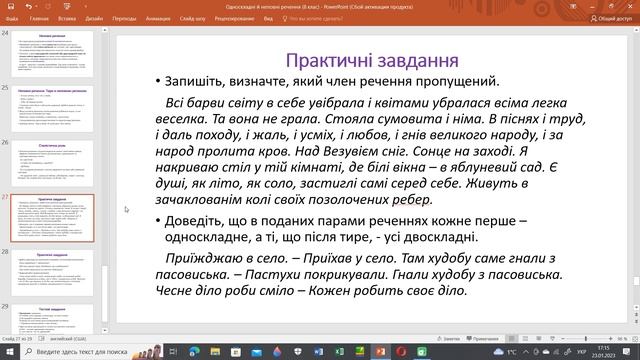This screenshot has width=640, height=360.
Task: Click PowerPoint icon on taskbar
Action: pyautogui.click(x=380, y=351)
